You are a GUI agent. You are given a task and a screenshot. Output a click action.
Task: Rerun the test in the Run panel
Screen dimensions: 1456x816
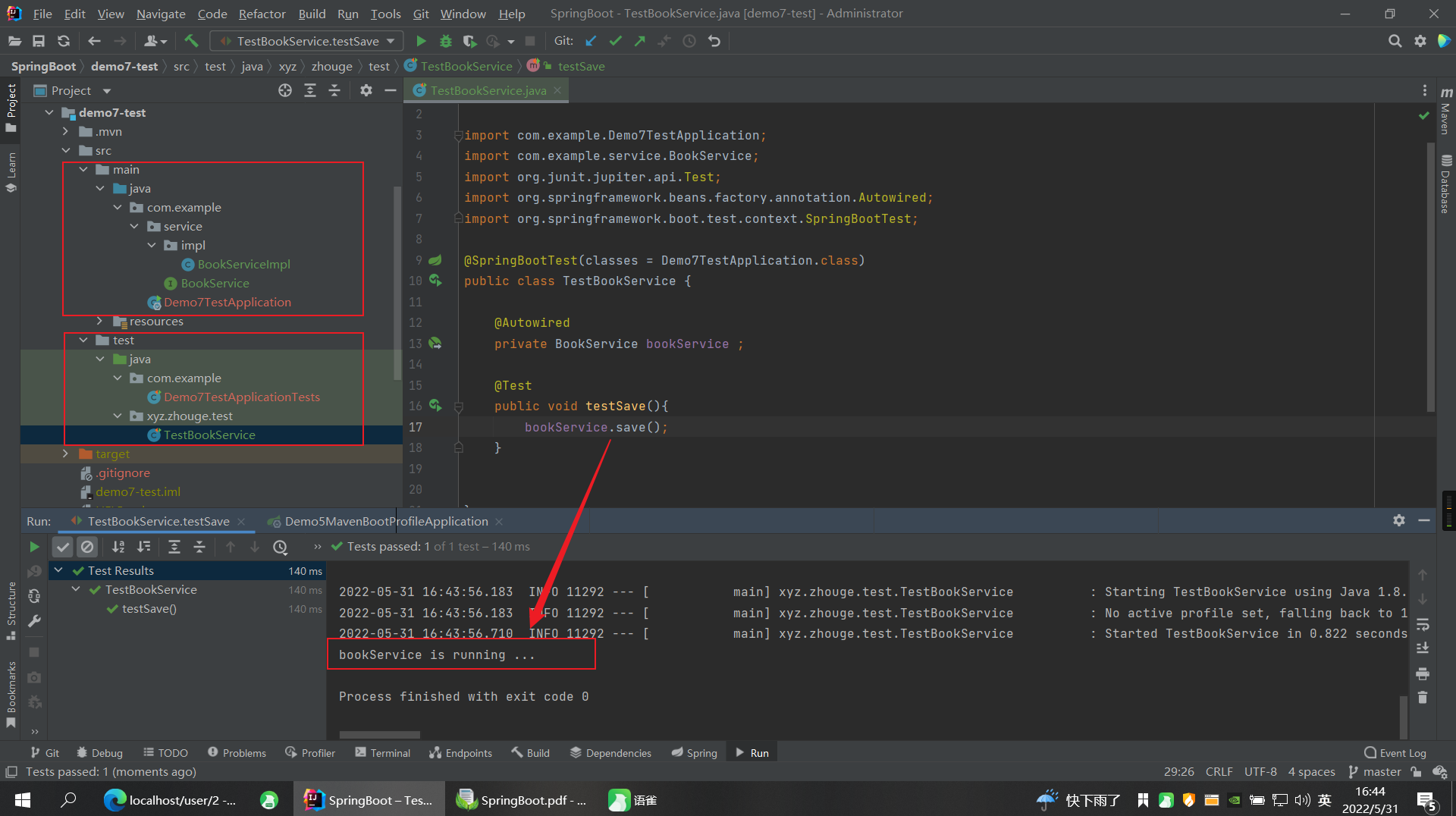coord(34,546)
